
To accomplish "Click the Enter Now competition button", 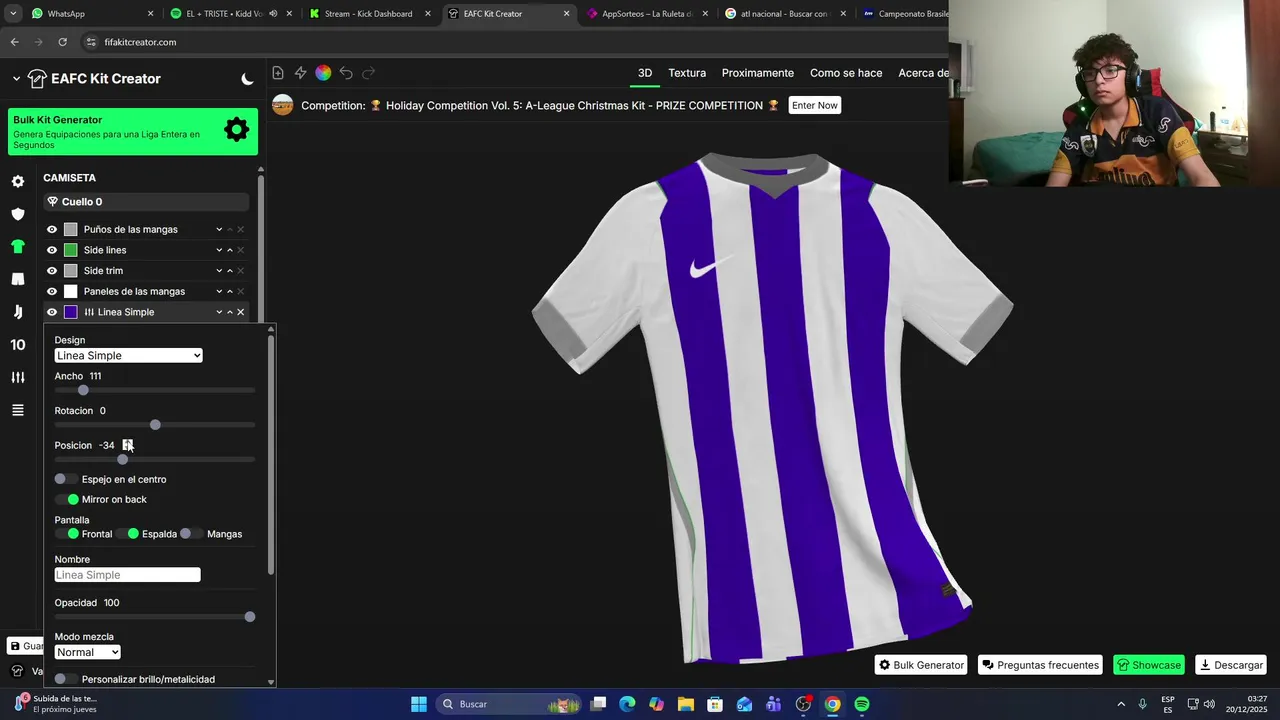I will tap(815, 105).
